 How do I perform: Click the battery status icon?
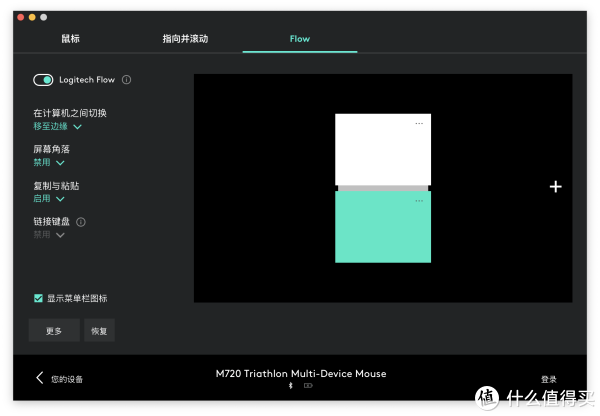pos(308,386)
